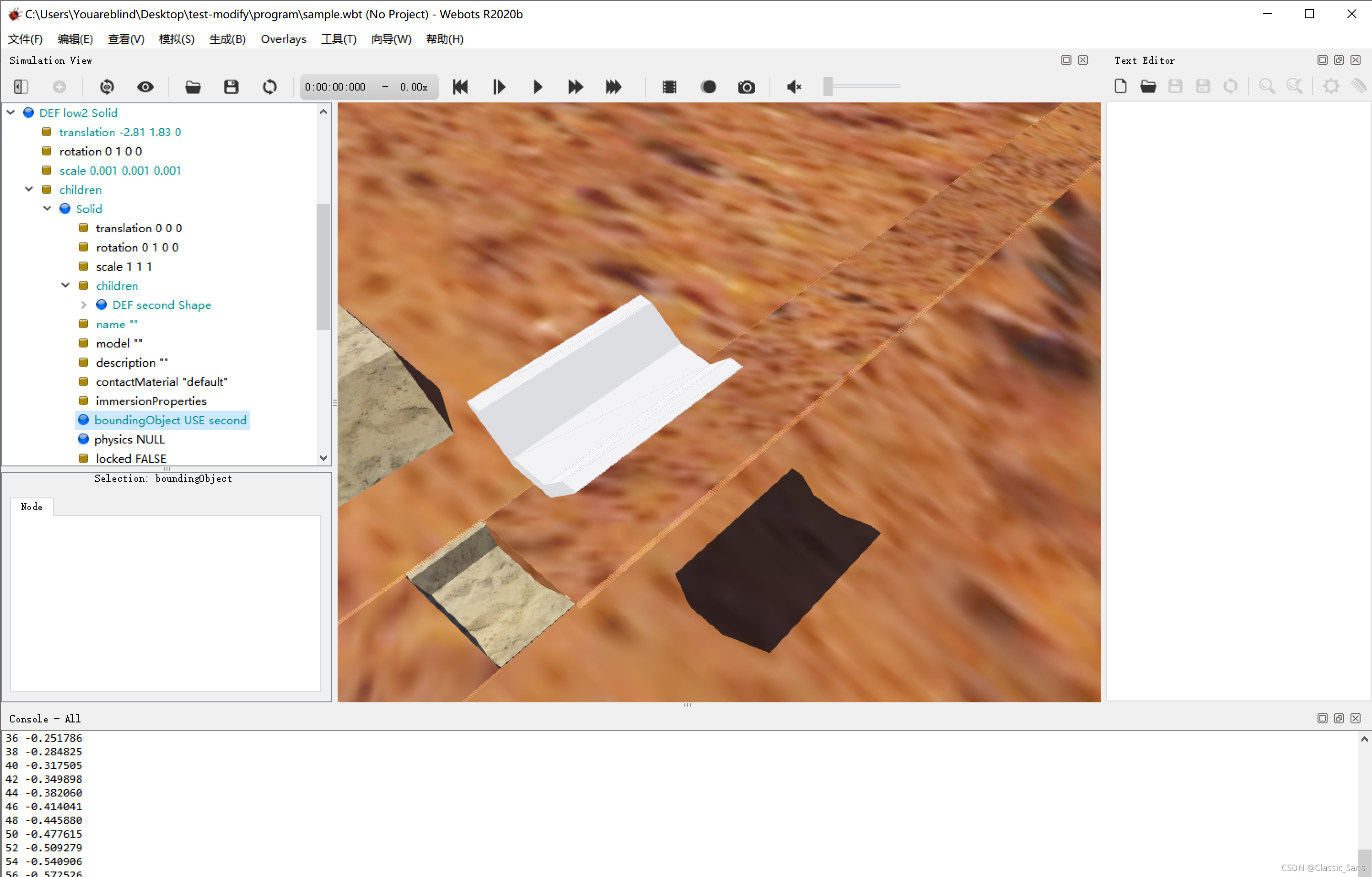Click the scene tree vertical scrollbar
Viewport: 1372px width, 877px height.
tap(323, 266)
